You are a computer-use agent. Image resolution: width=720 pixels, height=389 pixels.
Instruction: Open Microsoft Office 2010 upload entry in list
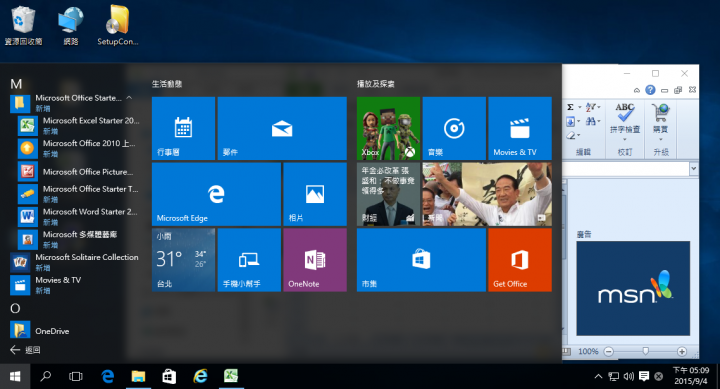click(x=78, y=148)
